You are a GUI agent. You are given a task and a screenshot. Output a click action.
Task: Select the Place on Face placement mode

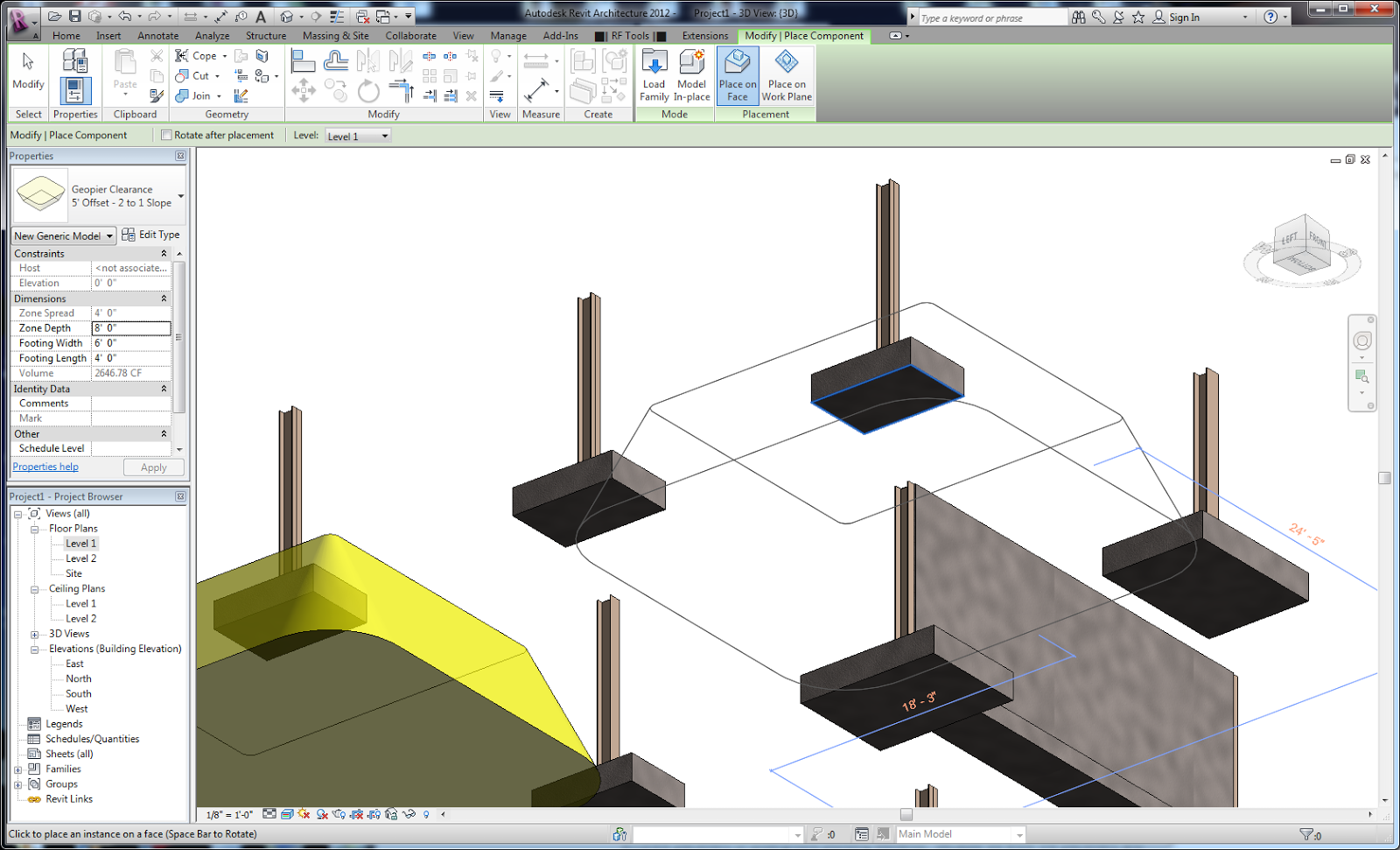[737, 74]
